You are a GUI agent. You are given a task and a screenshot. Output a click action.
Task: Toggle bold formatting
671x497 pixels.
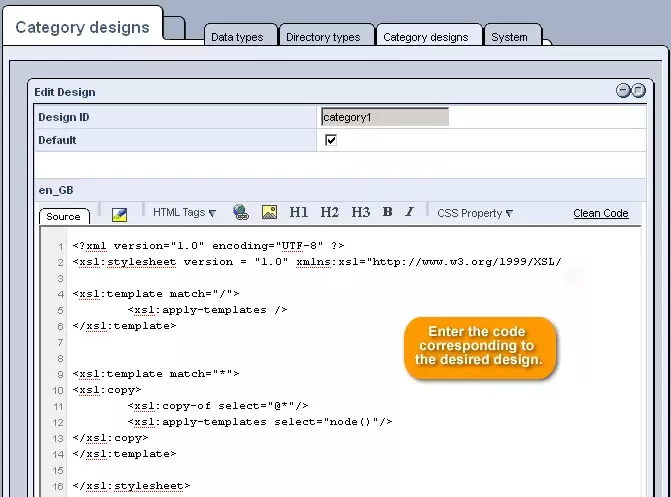[387, 213]
